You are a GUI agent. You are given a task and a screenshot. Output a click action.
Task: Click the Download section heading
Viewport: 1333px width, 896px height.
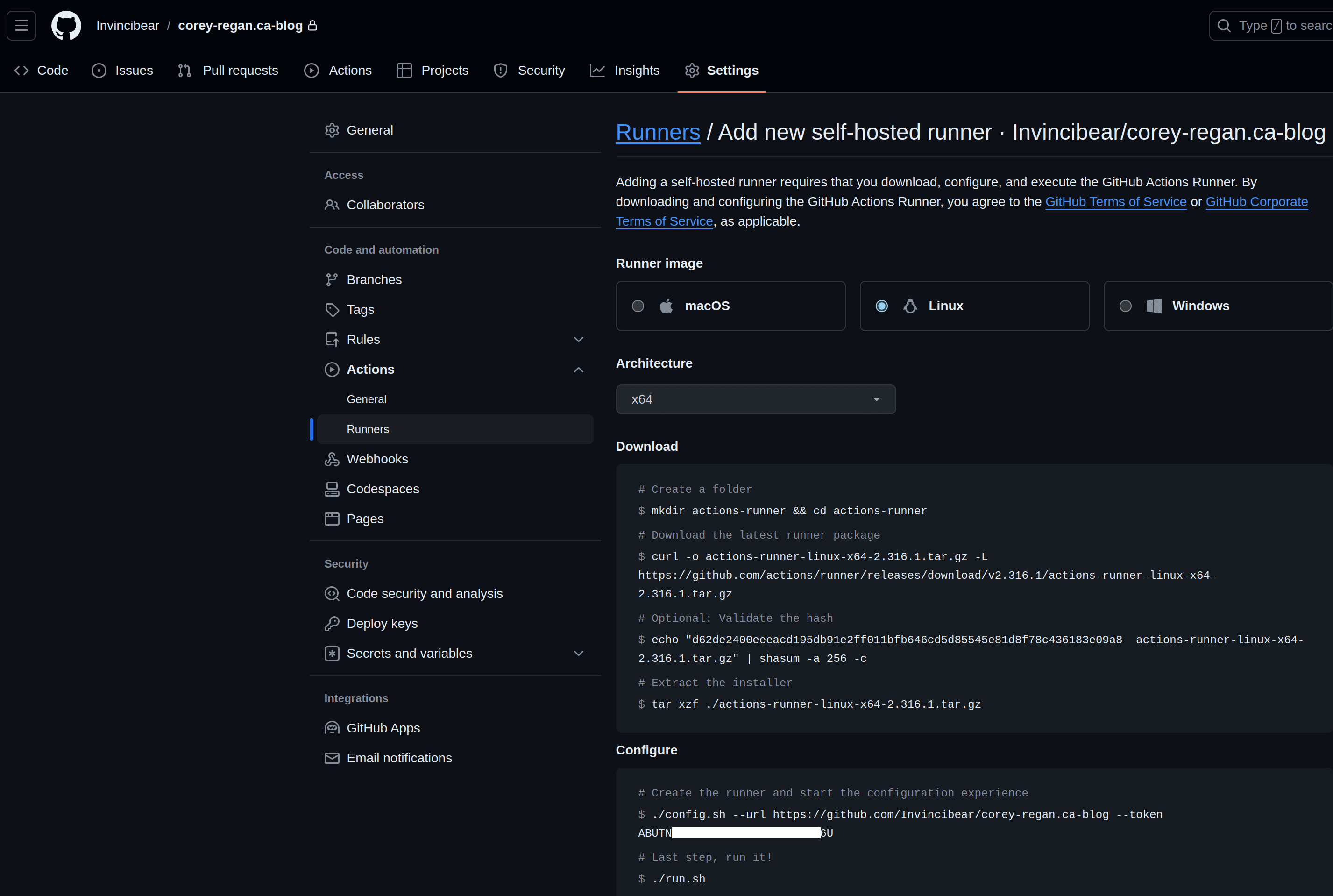(647, 446)
